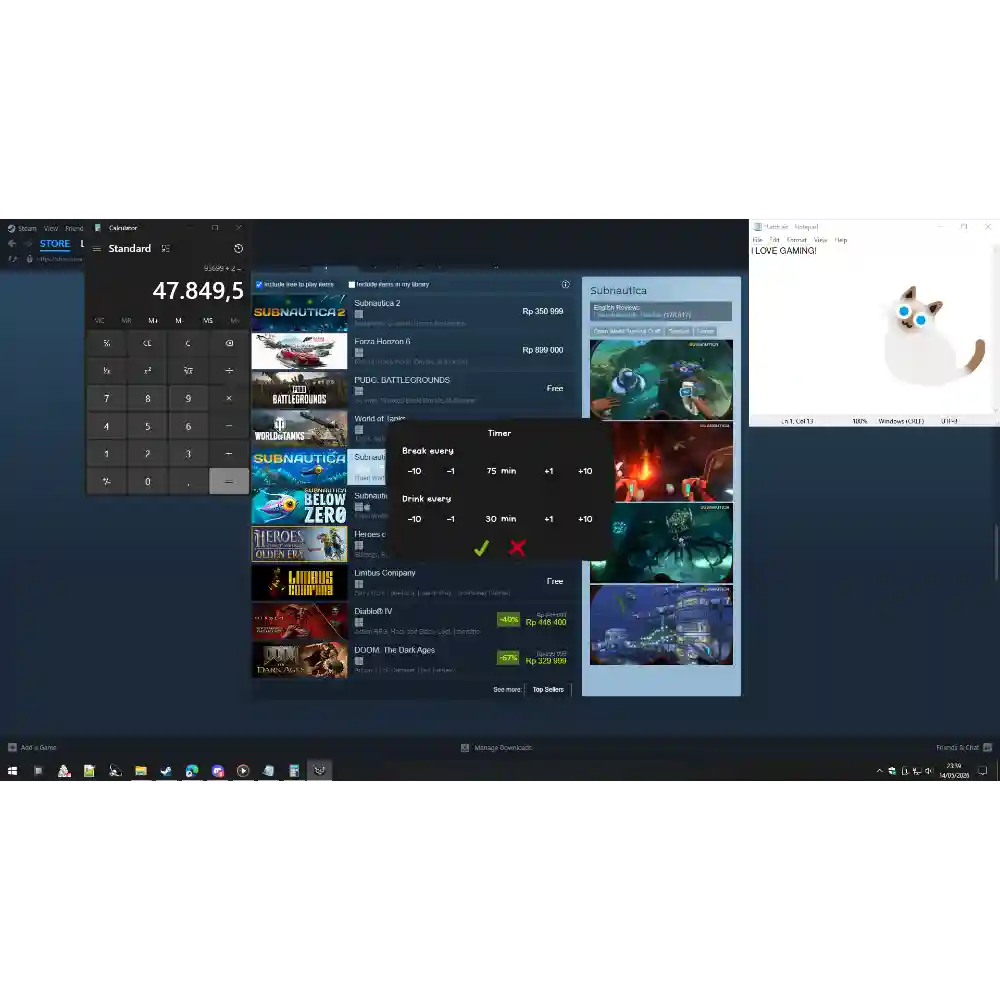The image size is (1000, 1000).
Task: Toggle Calculator keep-on-top icon beside Standard
Action: [166, 249]
